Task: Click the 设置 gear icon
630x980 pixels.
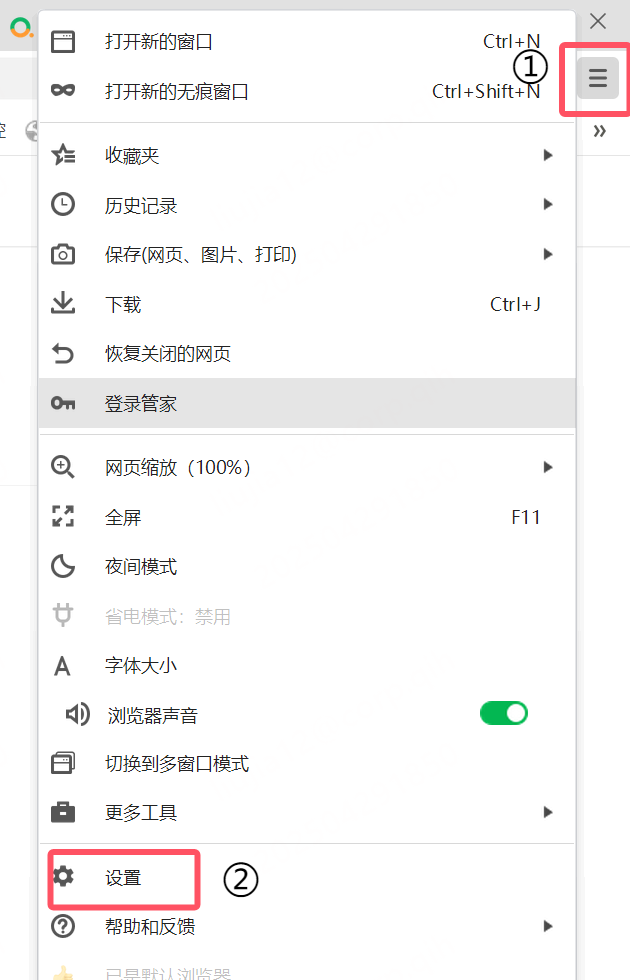Action: click(65, 875)
